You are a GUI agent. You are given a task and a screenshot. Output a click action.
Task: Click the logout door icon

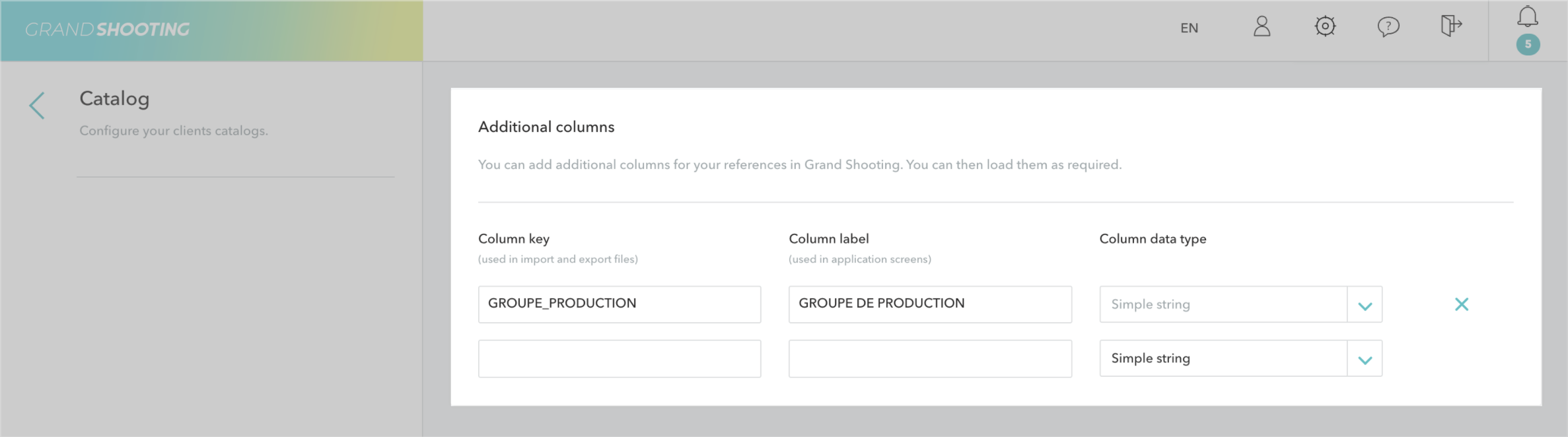tap(1450, 26)
